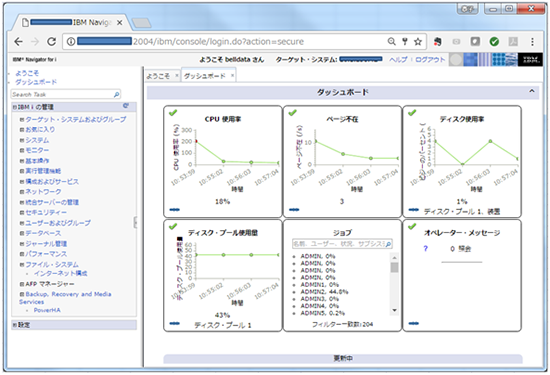Image resolution: width=550 pixels, height=375 pixels.
Task: Click green status check on ページ不在 card
Action: point(292,113)
